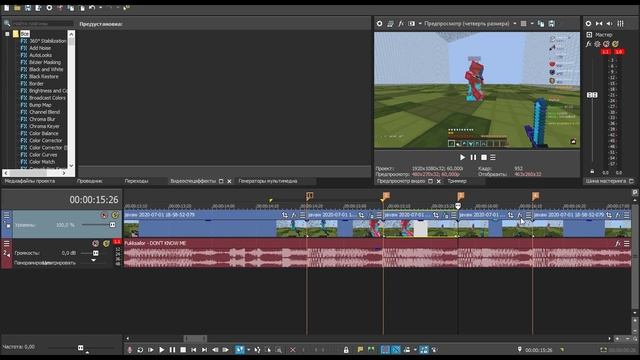Toggle split screen view in preview
Image resolution: width=640 pixels, height=360 pixels.
click(x=411, y=24)
